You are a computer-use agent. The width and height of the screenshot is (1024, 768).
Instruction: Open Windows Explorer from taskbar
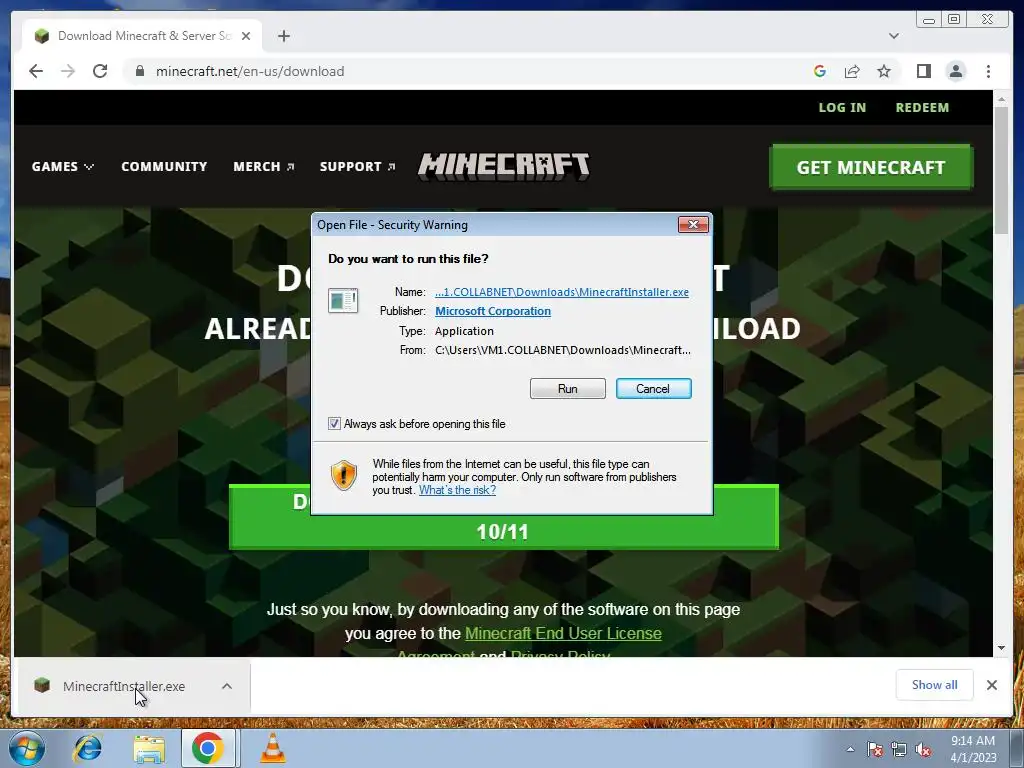149,748
